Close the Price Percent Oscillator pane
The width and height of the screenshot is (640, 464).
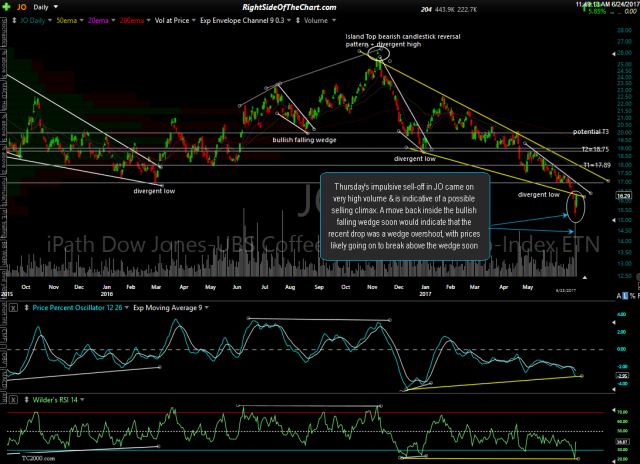pos(13,308)
